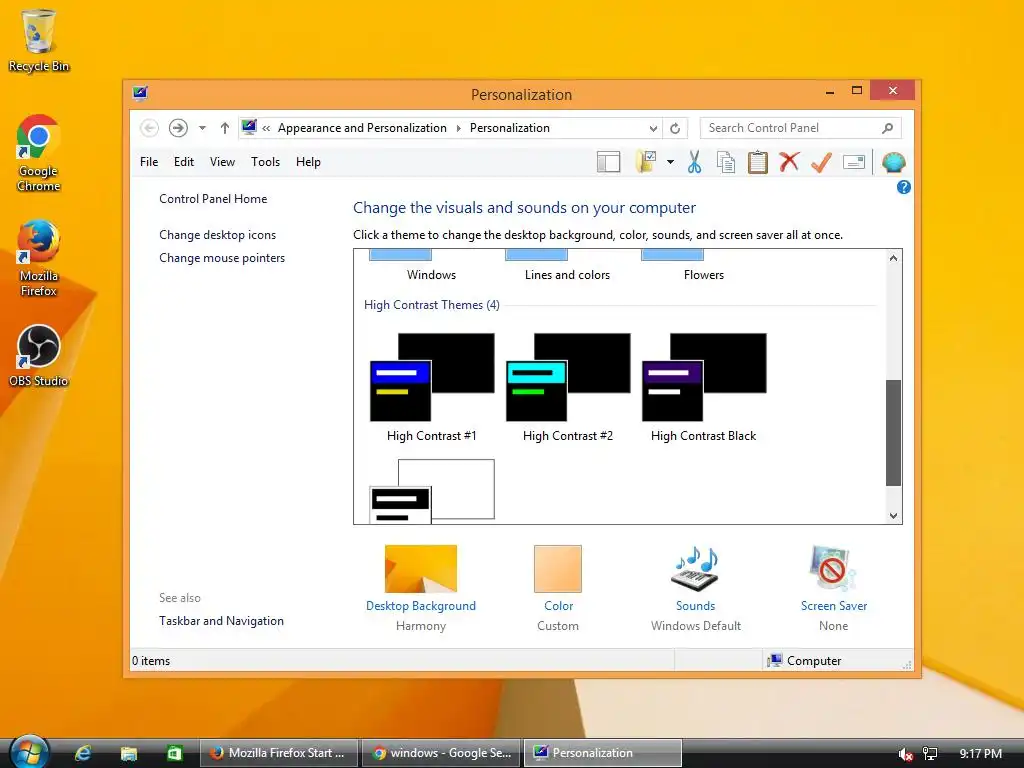Switch to Mozilla Firefox Start taskbar button

pos(279,753)
